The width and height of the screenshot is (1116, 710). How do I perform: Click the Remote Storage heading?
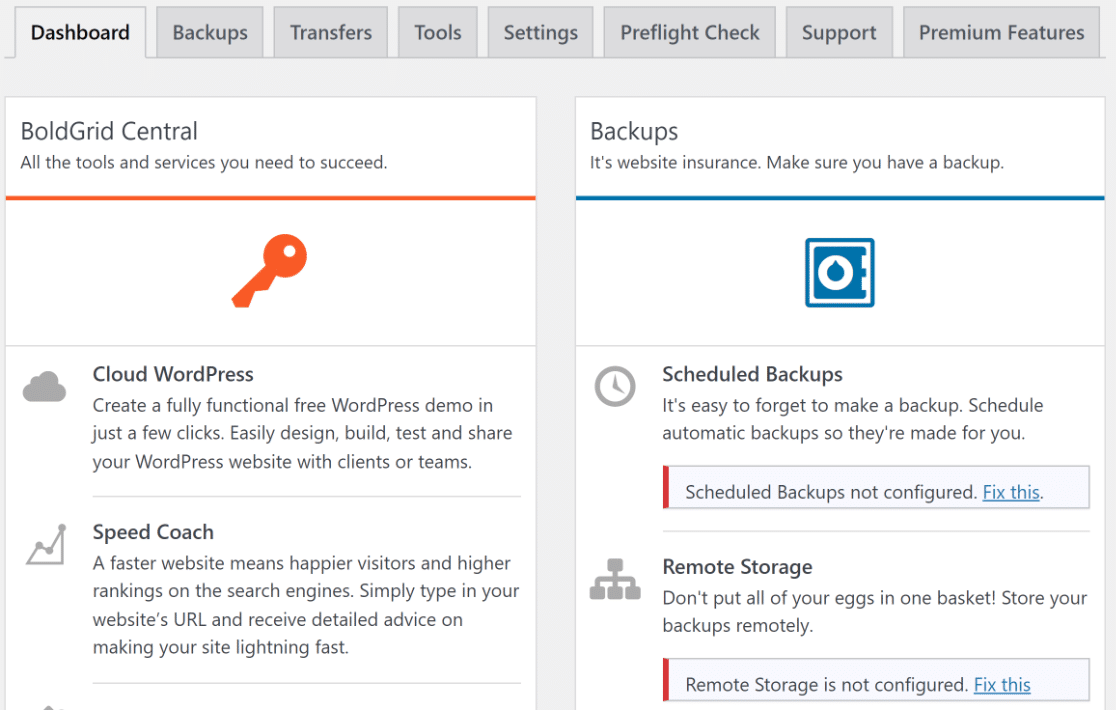tap(737, 567)
